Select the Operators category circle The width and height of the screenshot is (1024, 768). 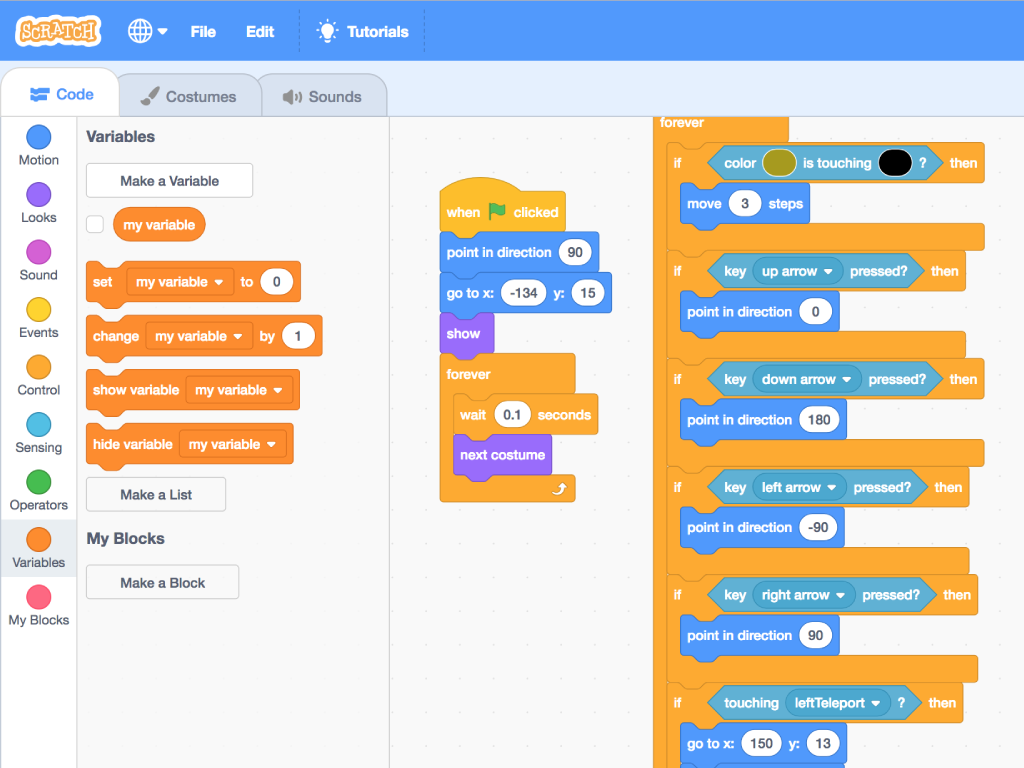click(39, 482)
